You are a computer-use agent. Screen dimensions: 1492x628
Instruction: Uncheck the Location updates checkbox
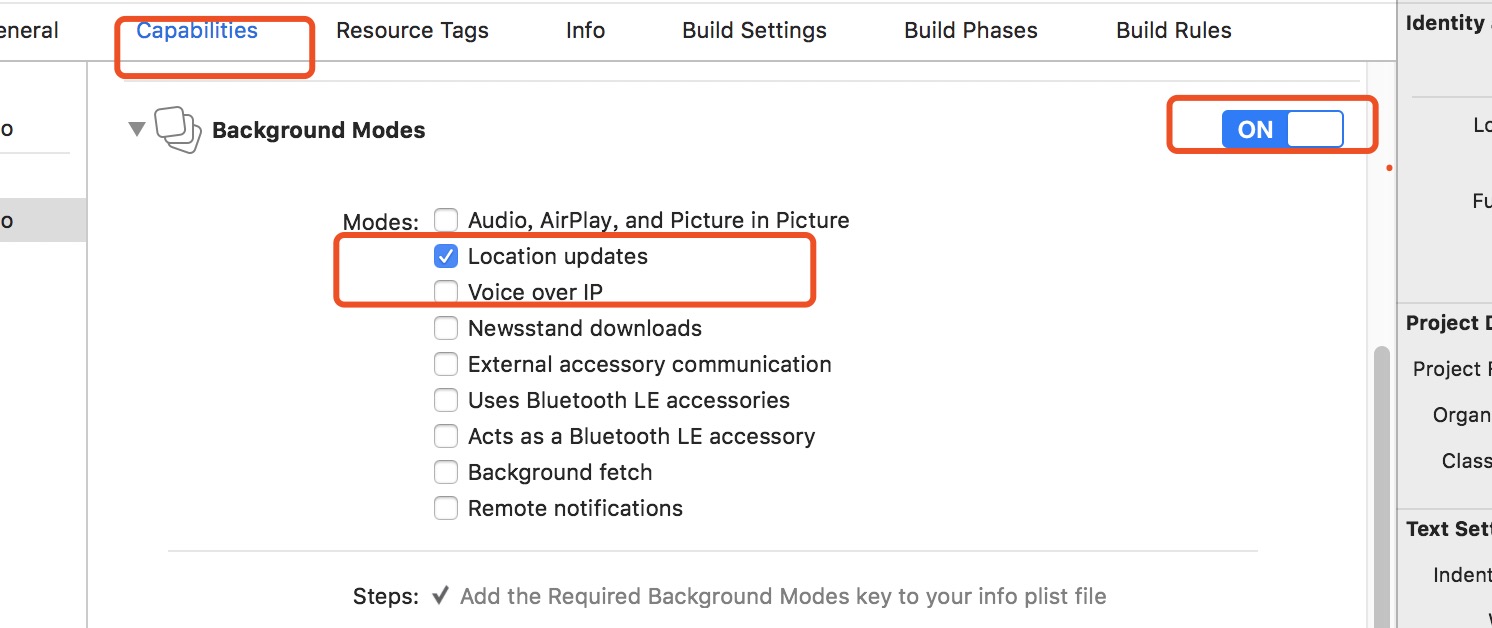pyautogui.click(x=446, y=256)
